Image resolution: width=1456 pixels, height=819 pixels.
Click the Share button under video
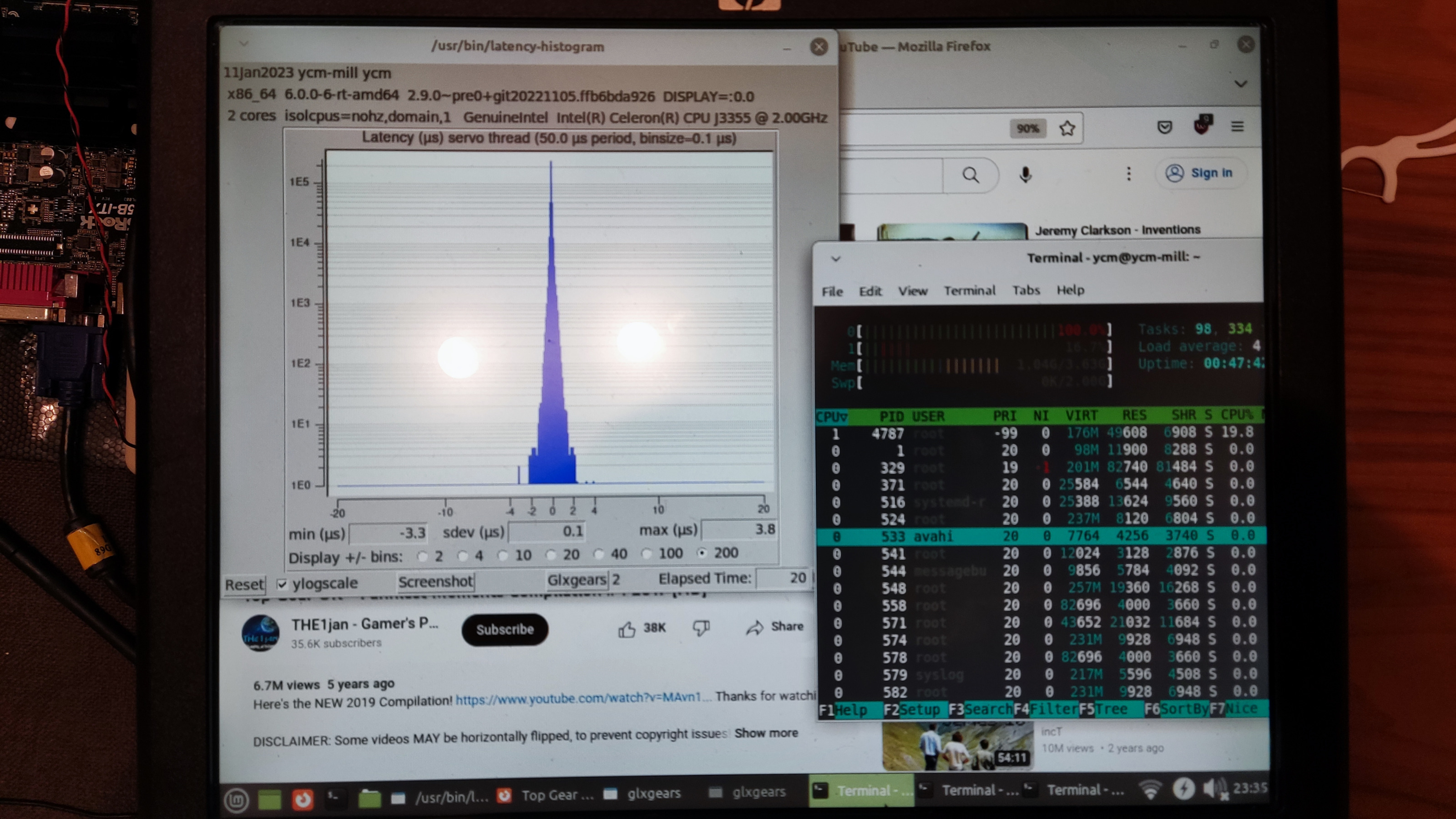pyautogui.click(x=775, y=627)
